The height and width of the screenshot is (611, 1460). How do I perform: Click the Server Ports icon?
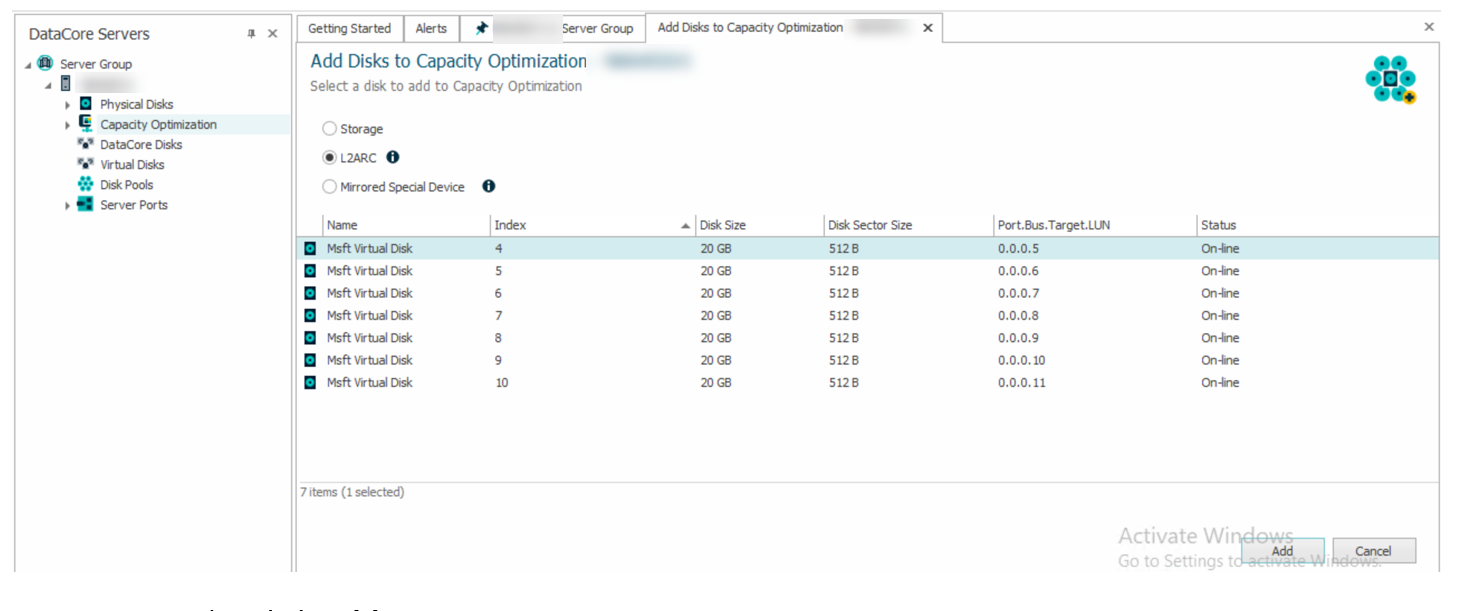[x=86, y=204]
